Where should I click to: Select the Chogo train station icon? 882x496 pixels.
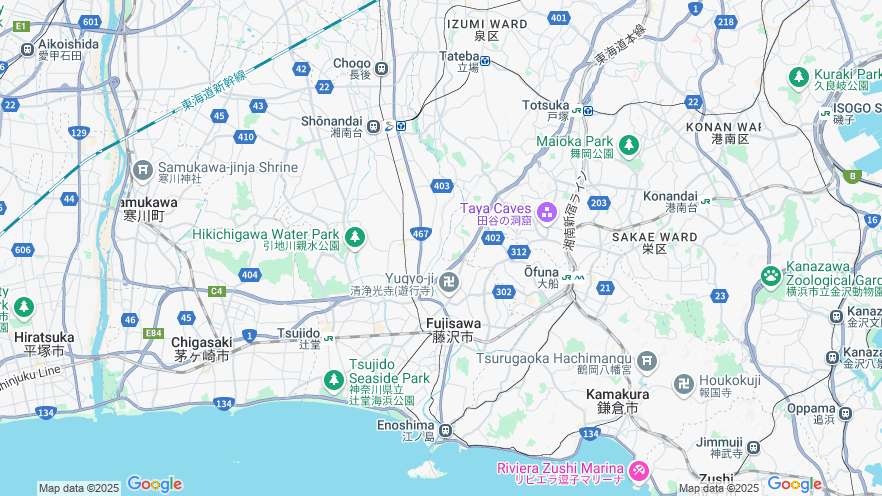click(382, 69)
